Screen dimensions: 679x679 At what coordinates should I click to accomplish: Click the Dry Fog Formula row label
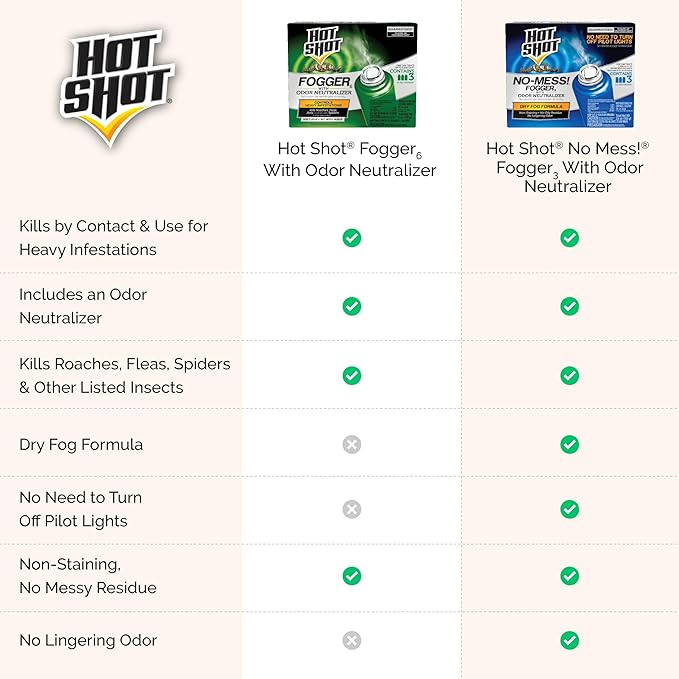pos(81,444)
